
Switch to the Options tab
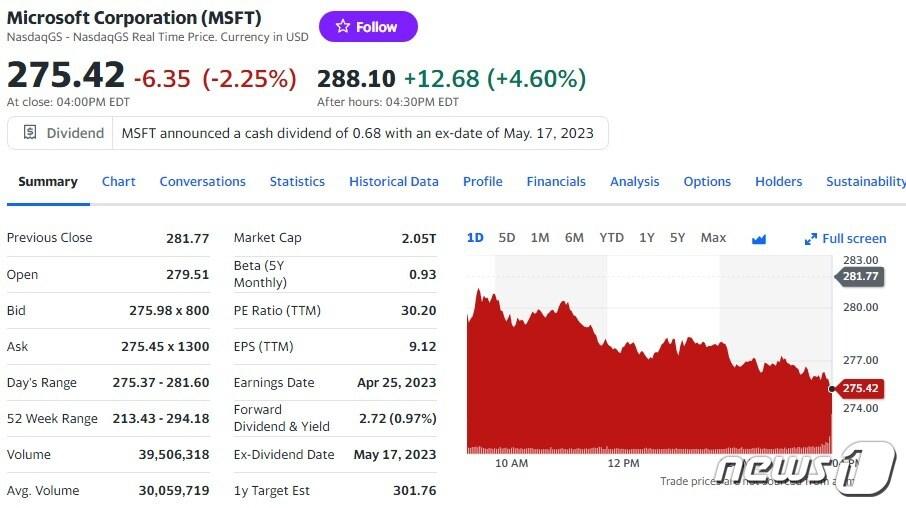(707, 181)
